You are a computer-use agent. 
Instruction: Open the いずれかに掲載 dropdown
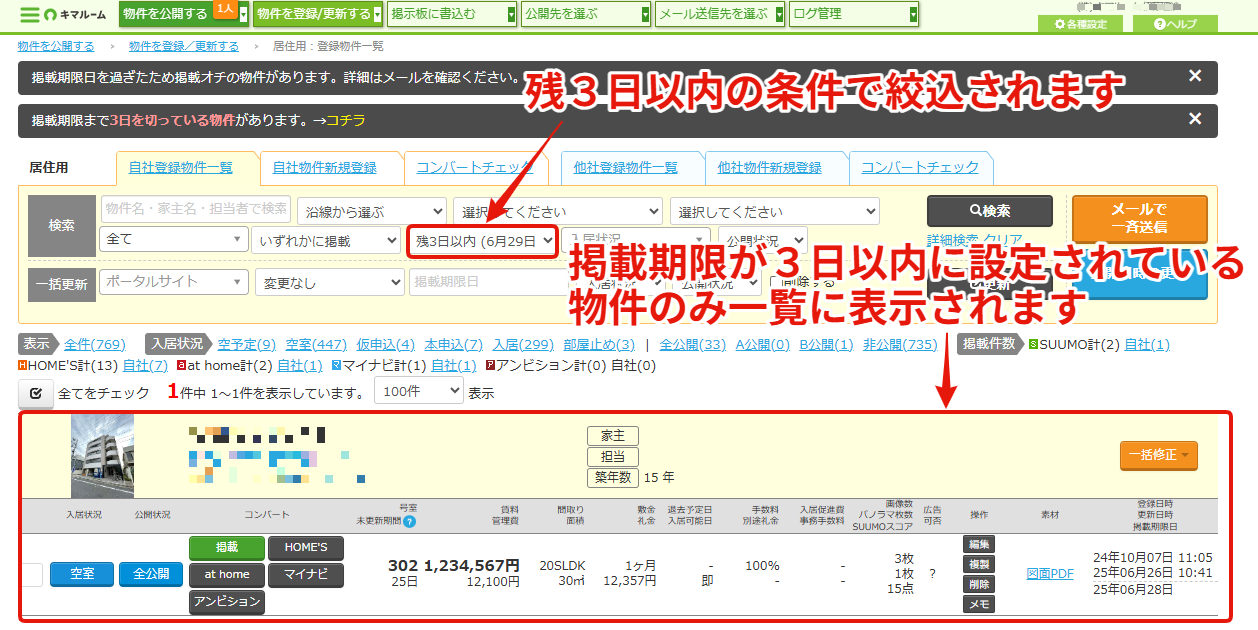click(327, 241)
